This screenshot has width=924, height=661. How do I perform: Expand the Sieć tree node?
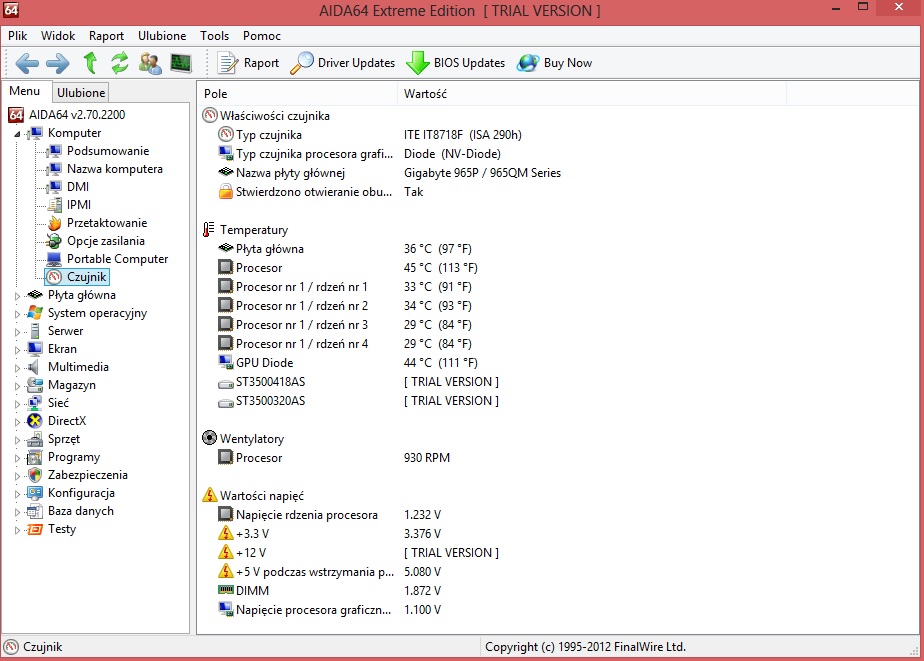coord(17,404)
